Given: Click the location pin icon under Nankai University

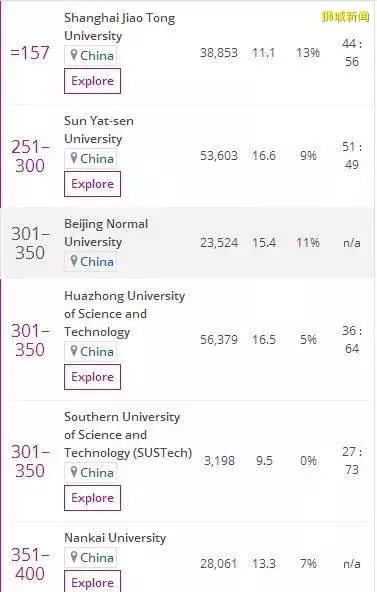Looking at the screenshot, I should (74, 557).
